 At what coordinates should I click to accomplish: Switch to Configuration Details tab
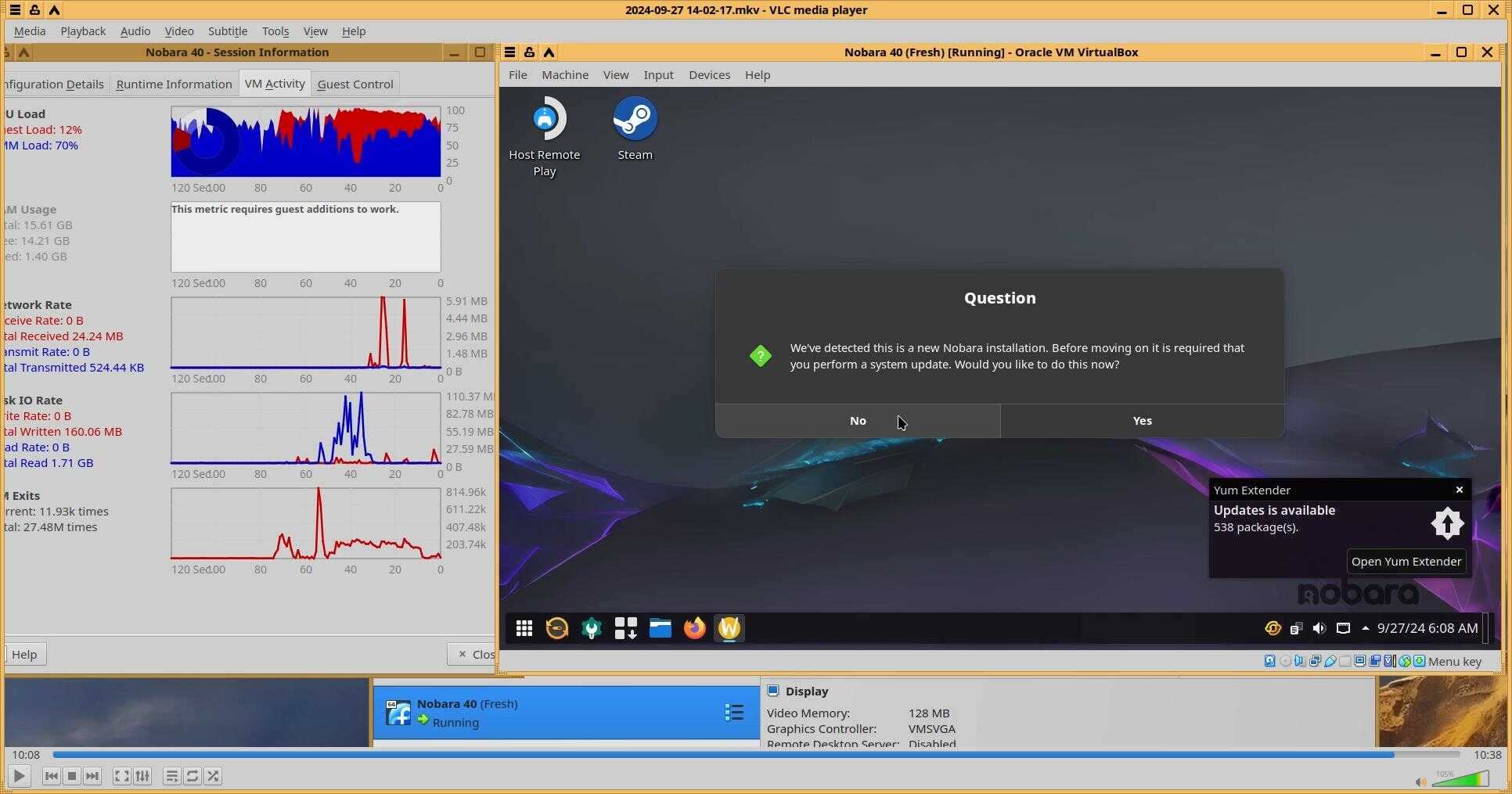(55, 84)
